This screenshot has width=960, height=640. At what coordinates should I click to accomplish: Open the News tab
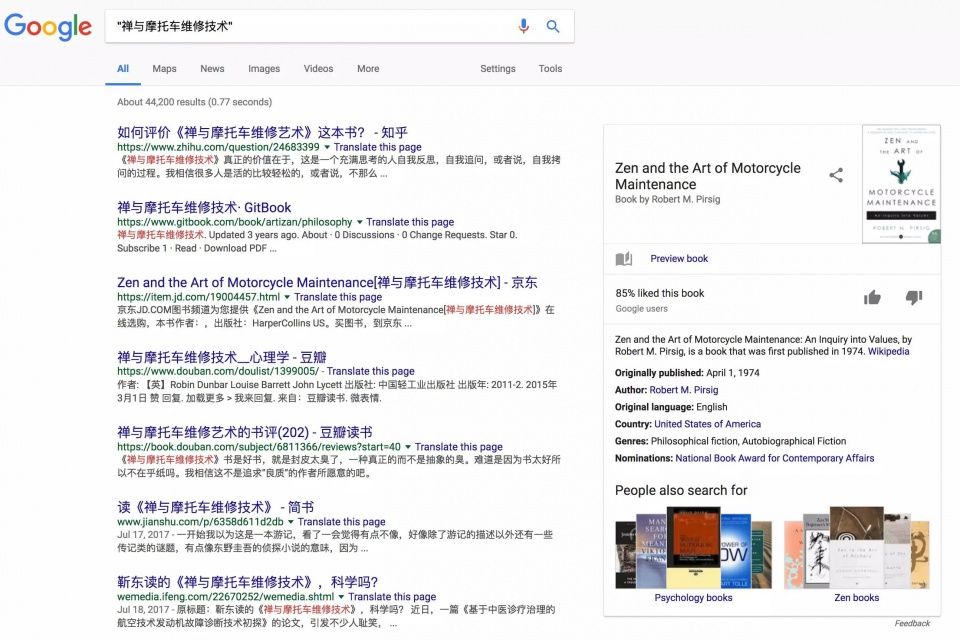(x=212, y=69)
